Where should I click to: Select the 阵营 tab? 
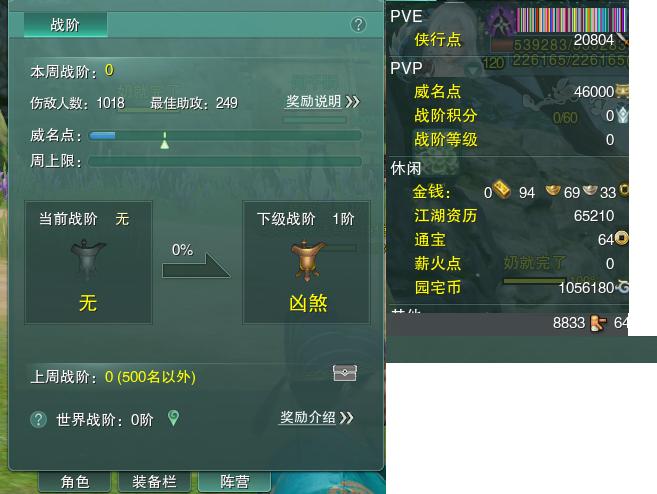235,481
